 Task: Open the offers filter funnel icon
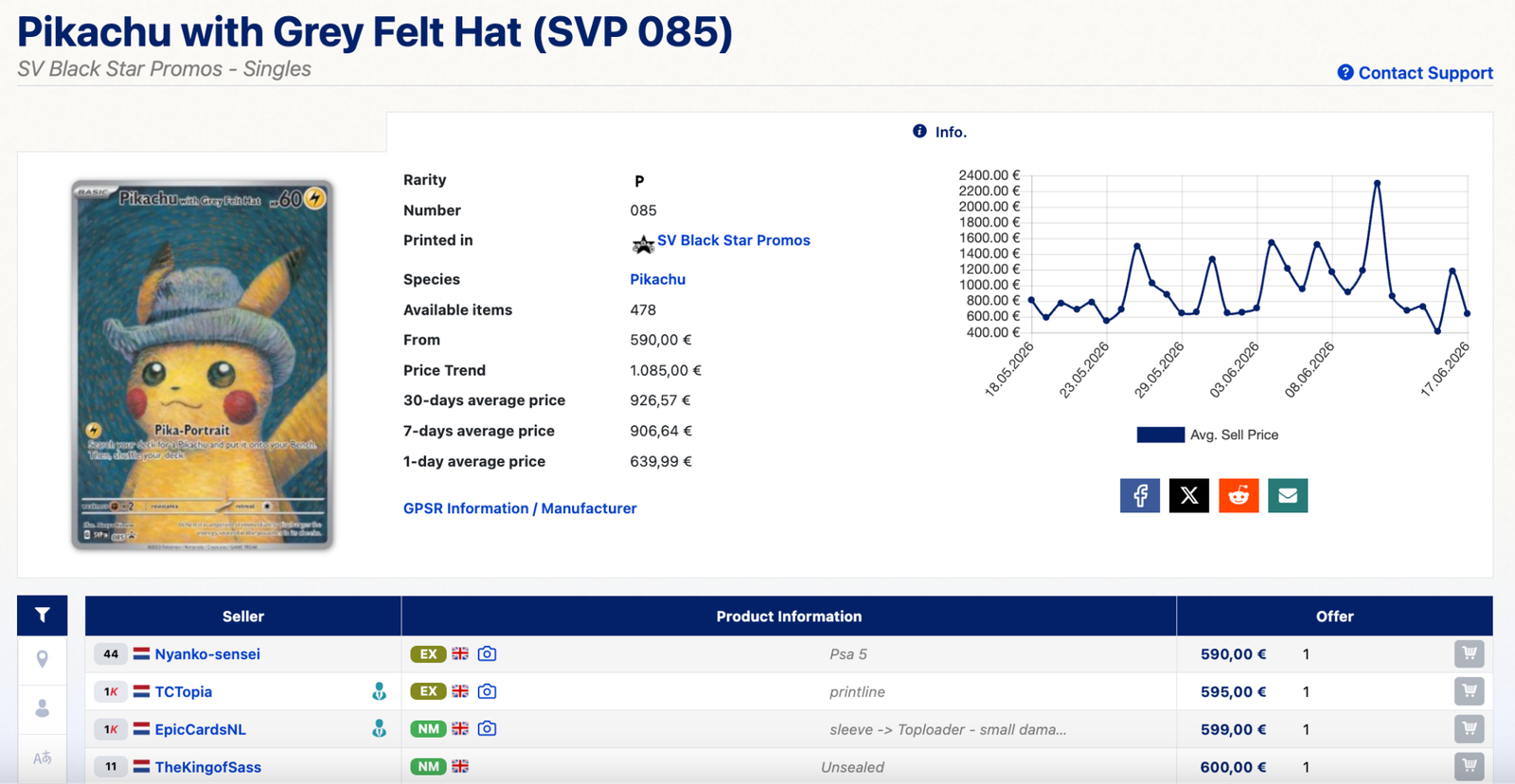42,615
